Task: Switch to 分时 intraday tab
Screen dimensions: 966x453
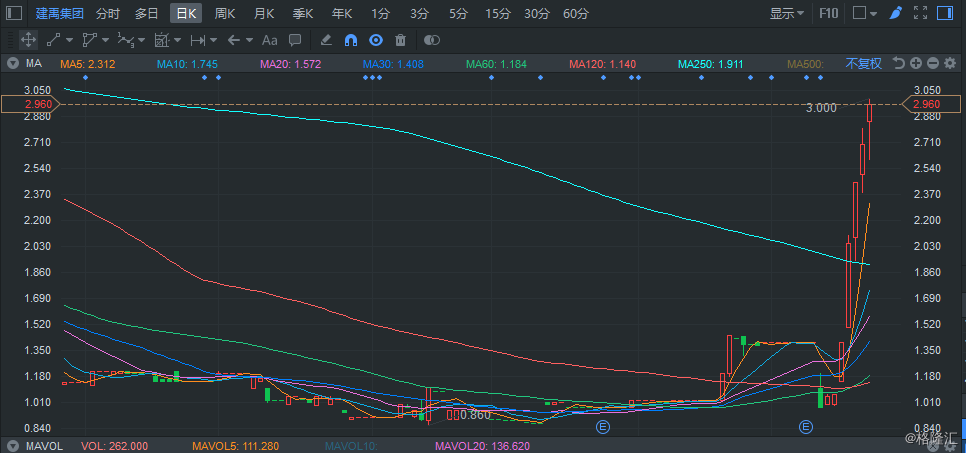Action: (x=108, y=13)
